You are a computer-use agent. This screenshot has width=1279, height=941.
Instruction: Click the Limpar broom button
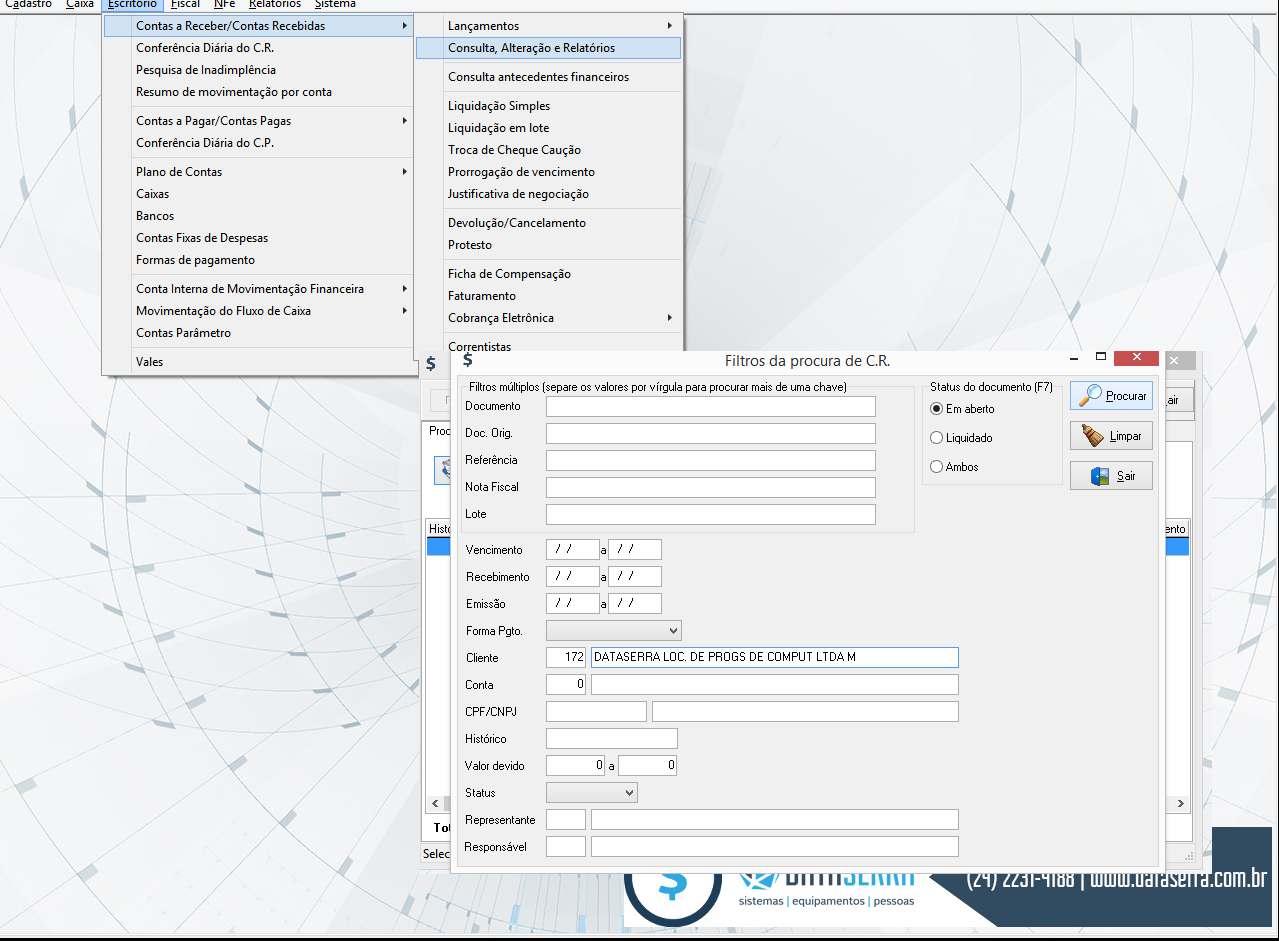1111,436
